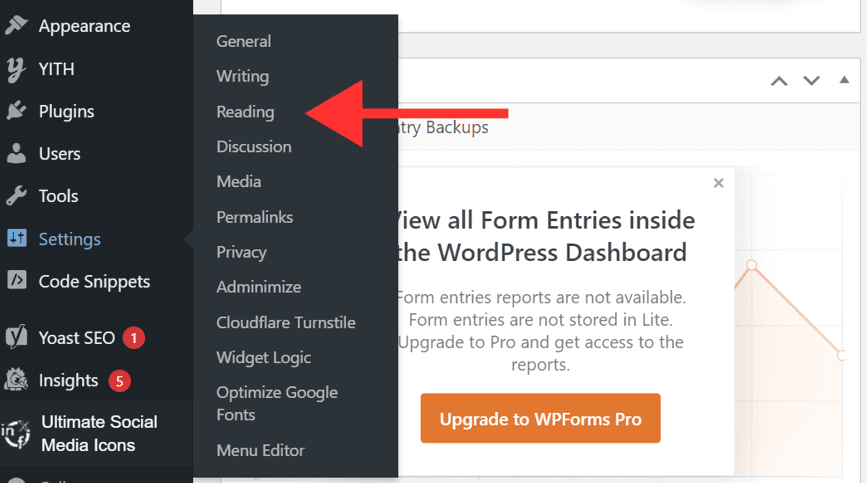
Task: Click the Yoast SEO icon
Action: [x=17, y=337]
